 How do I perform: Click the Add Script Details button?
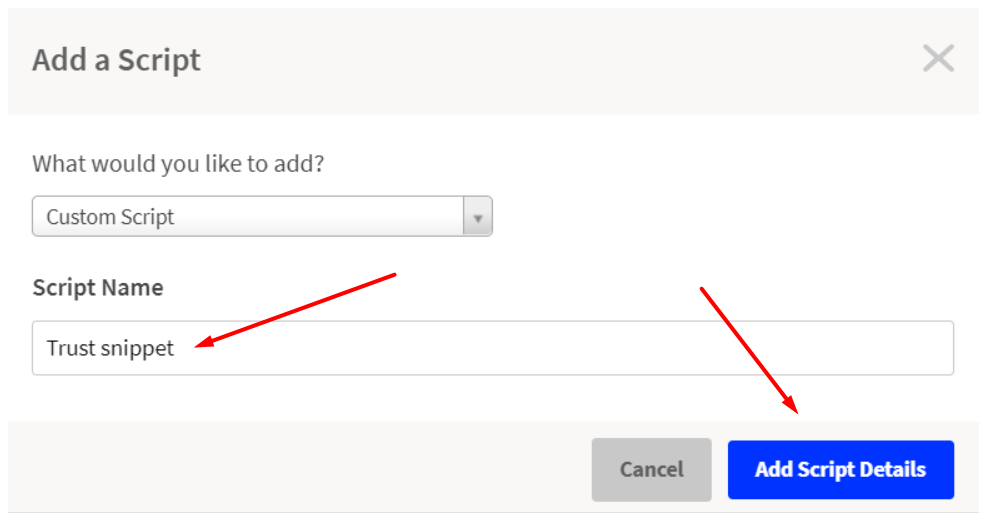point(841,469)
